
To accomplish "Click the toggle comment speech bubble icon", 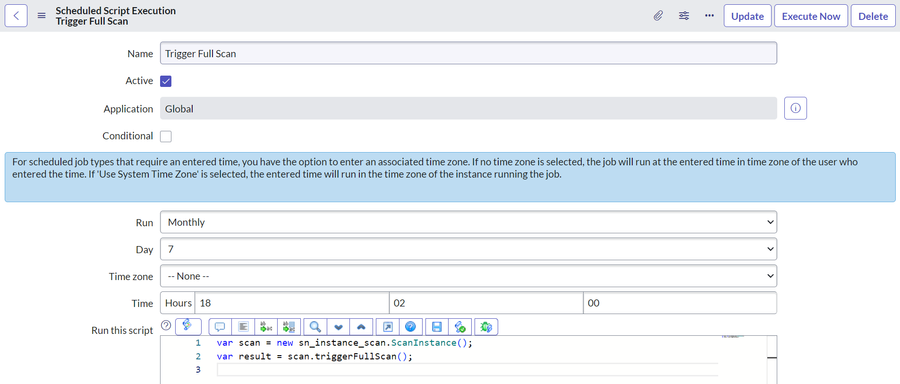I will 220,327.
